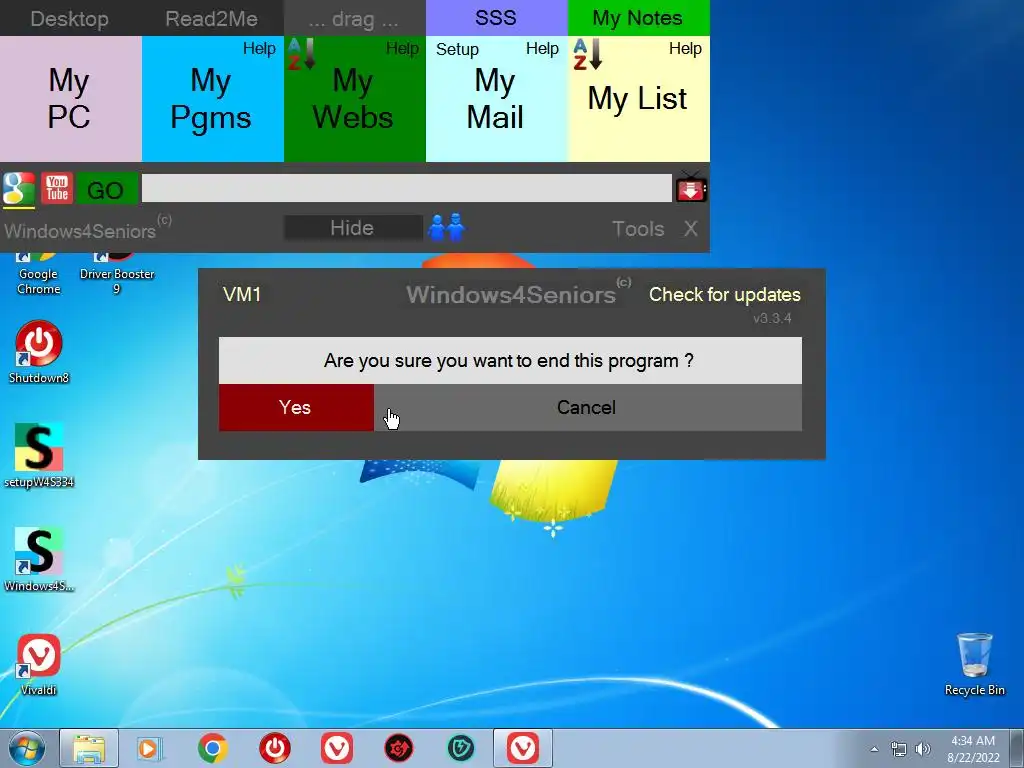Switch to the Desktop tab
1024x768 pixels.
pos(70,18)
